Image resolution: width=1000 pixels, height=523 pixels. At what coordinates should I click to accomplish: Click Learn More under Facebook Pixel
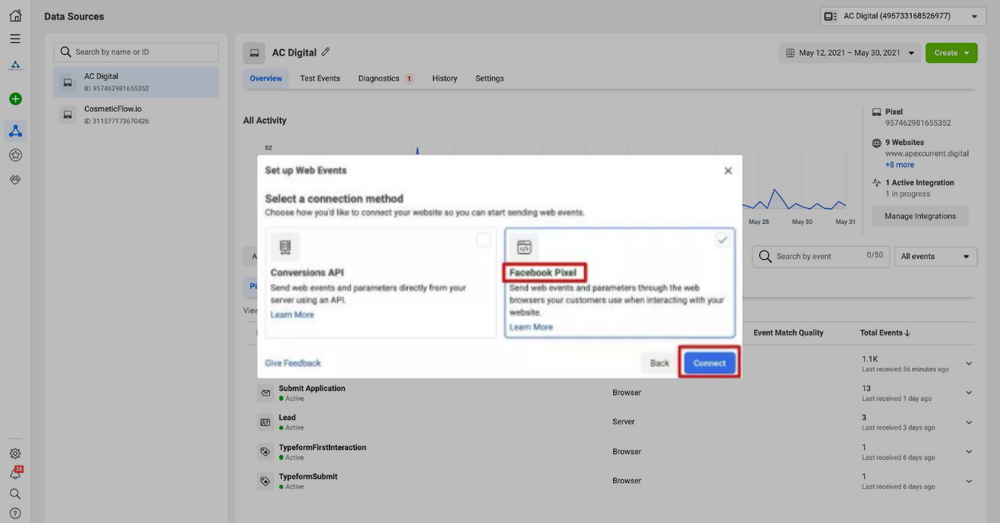coord(531,327)
